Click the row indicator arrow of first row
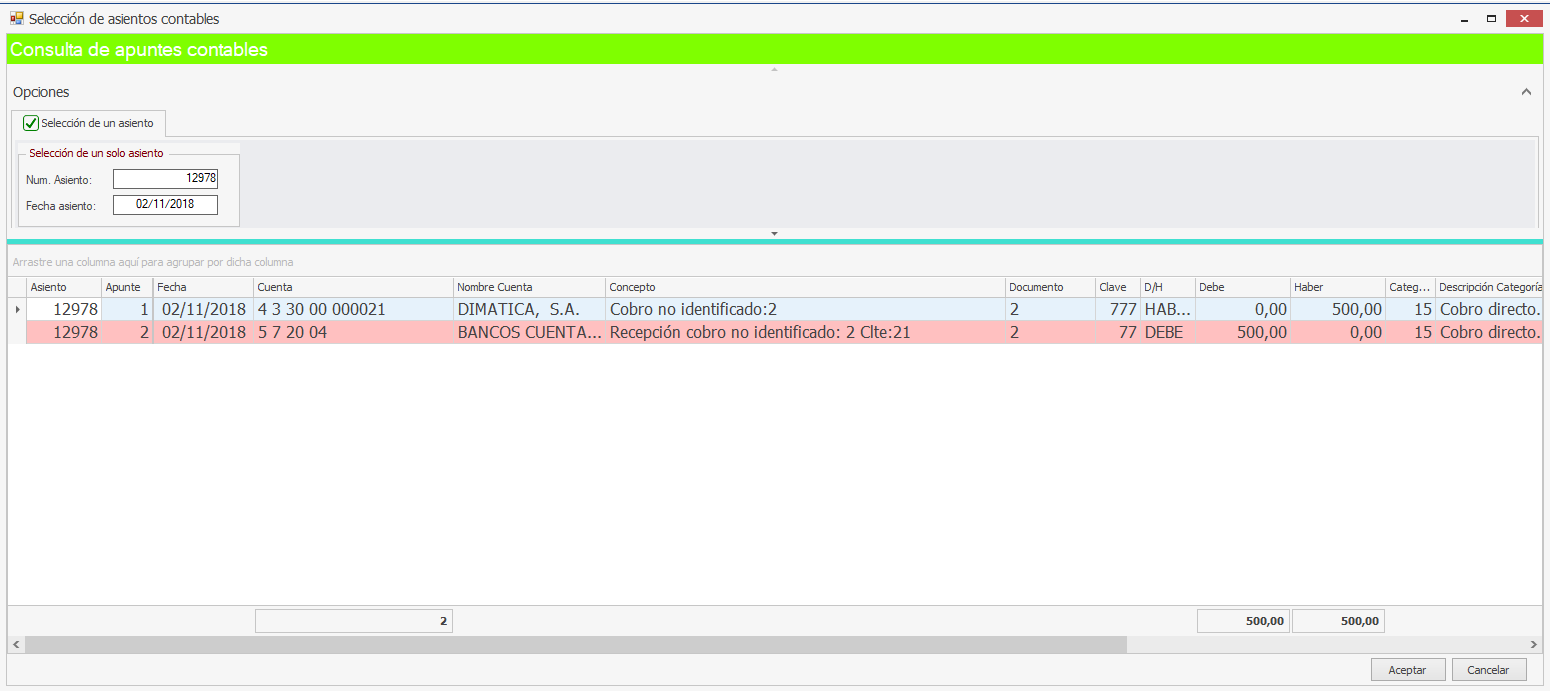 pos(16,310)
